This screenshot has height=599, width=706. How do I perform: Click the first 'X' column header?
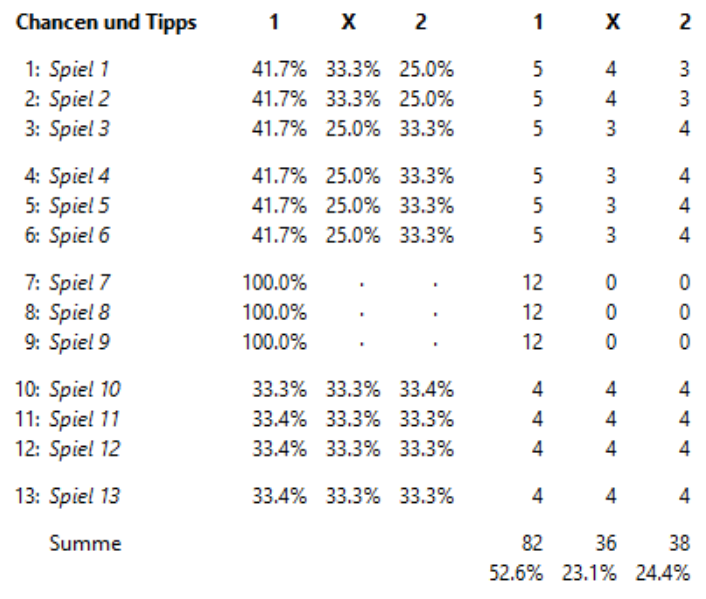[348, 22]
